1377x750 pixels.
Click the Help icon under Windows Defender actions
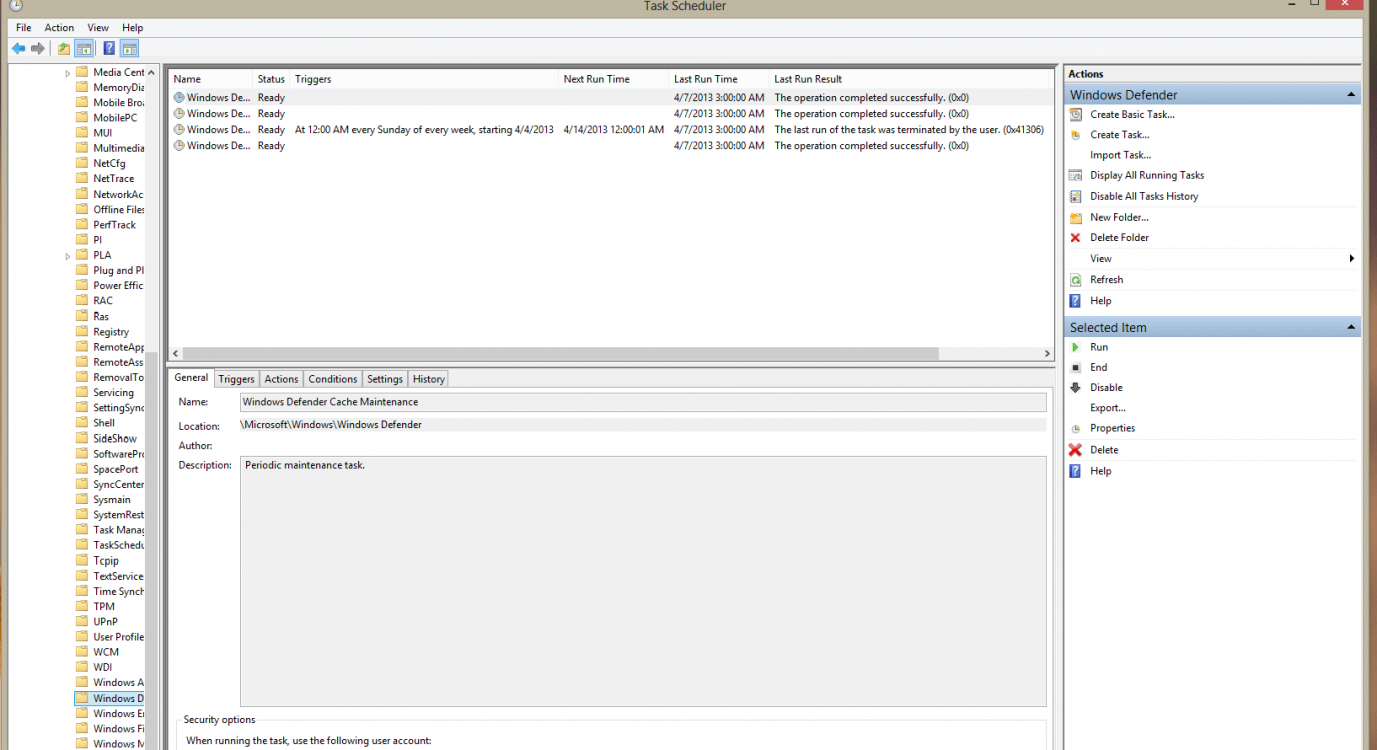[x=1075, y=301]
